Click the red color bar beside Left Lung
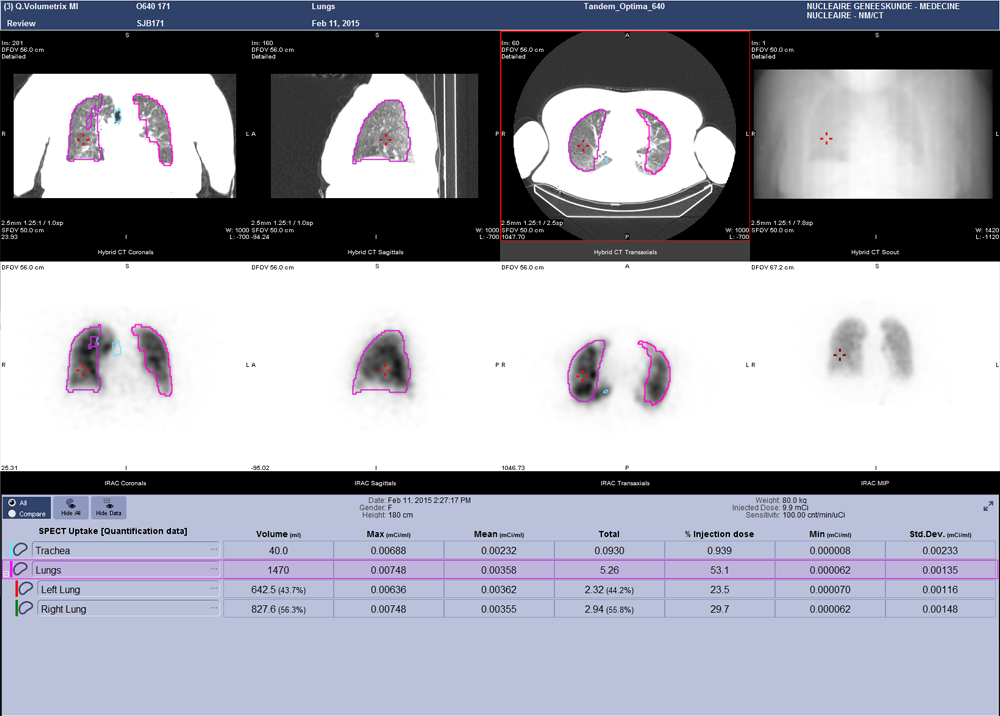The height and width of the screenshot is (716, 1000). pos(16,589)
